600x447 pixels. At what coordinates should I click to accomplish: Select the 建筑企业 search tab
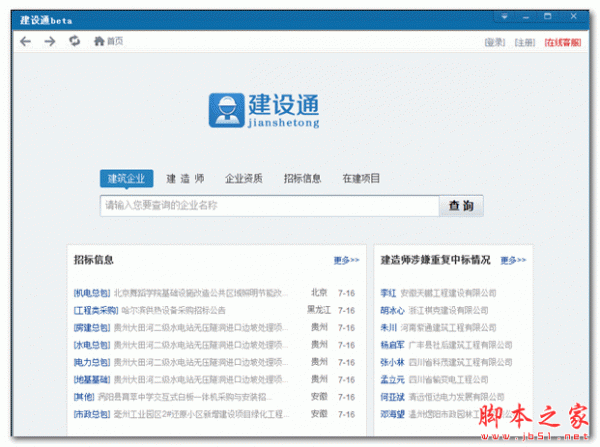pos(126,178)
